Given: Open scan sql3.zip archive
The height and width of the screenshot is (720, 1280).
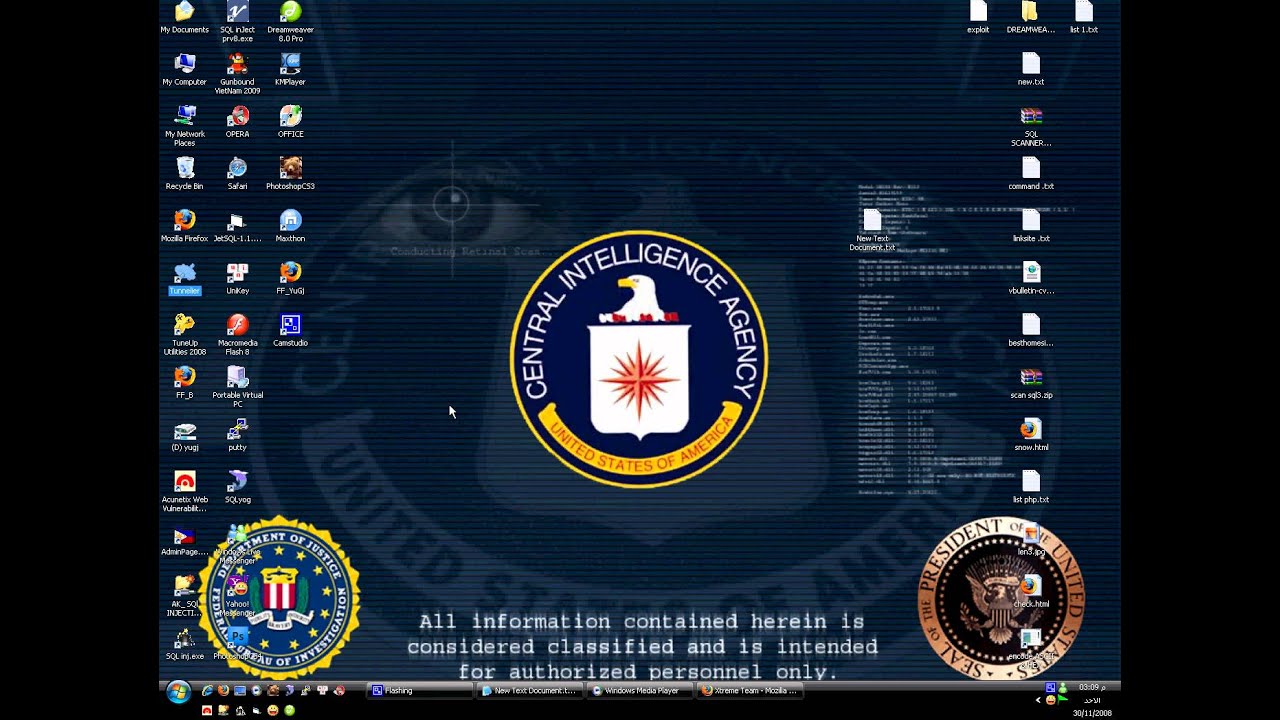Looking at the screenshot, I should [1030, 383].
